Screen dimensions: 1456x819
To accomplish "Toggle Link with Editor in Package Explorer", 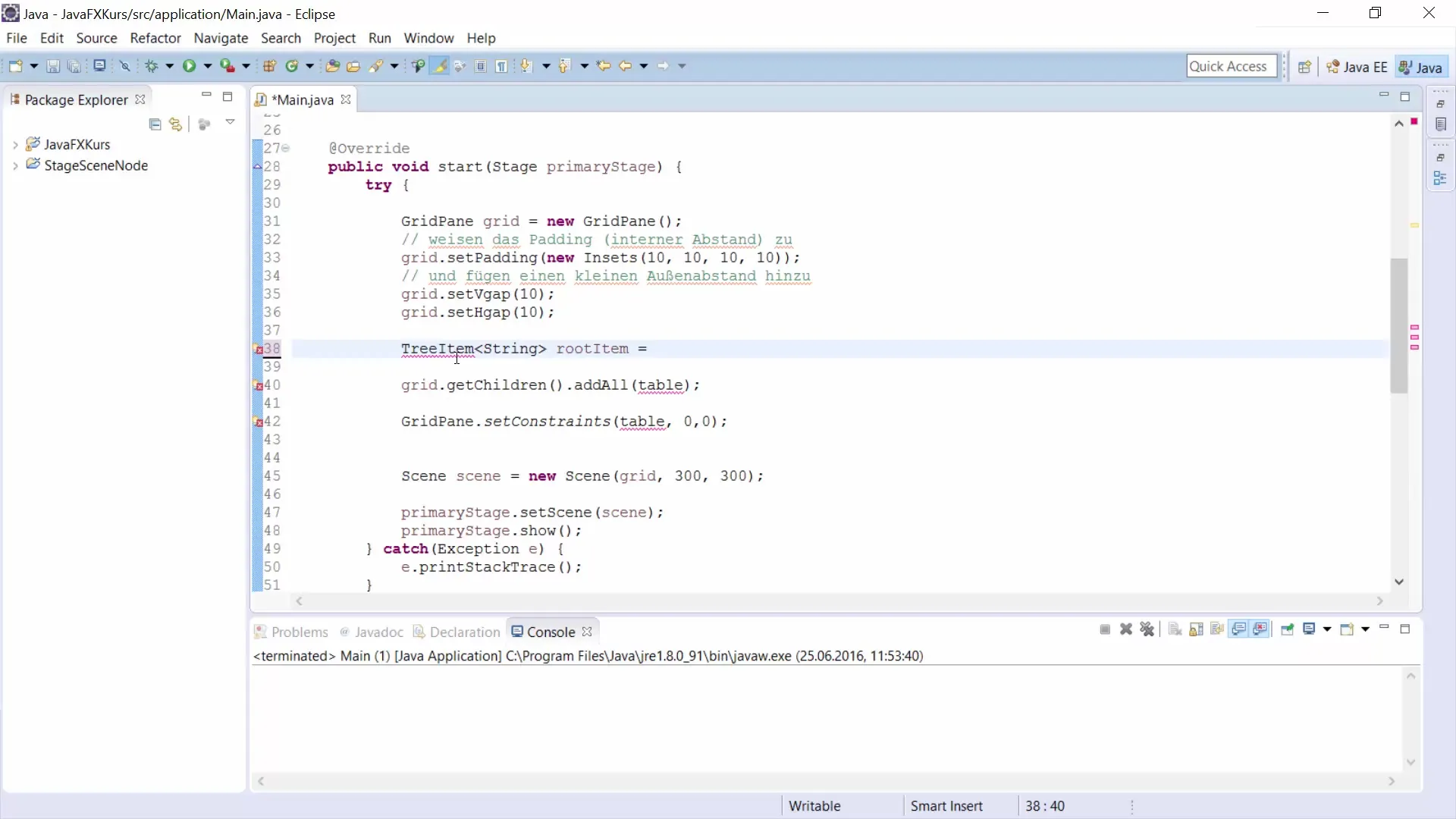I will [x=176, y=124].
